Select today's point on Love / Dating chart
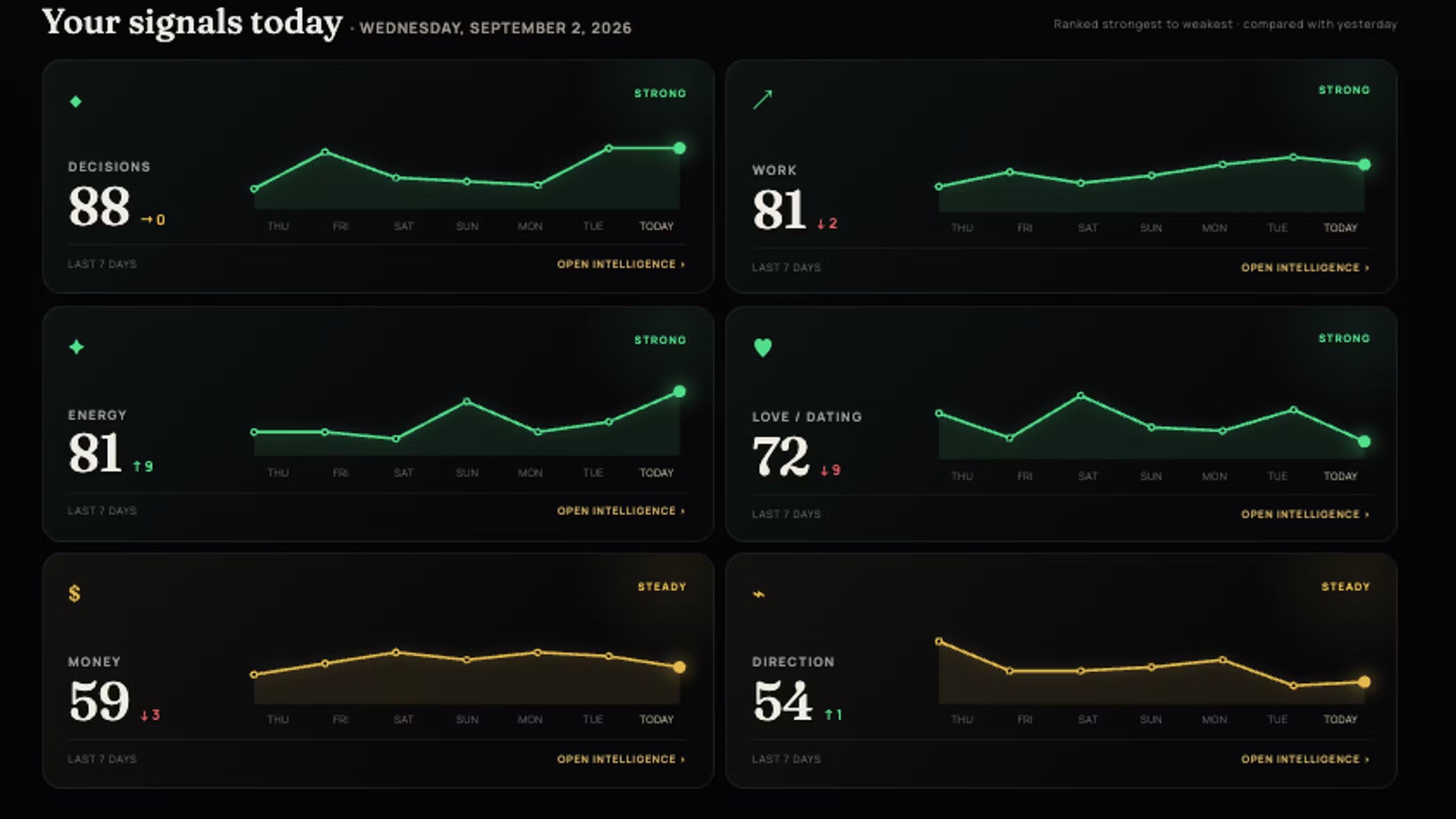The height and width of the screenshot is (819, 1456). point(1364,441)
